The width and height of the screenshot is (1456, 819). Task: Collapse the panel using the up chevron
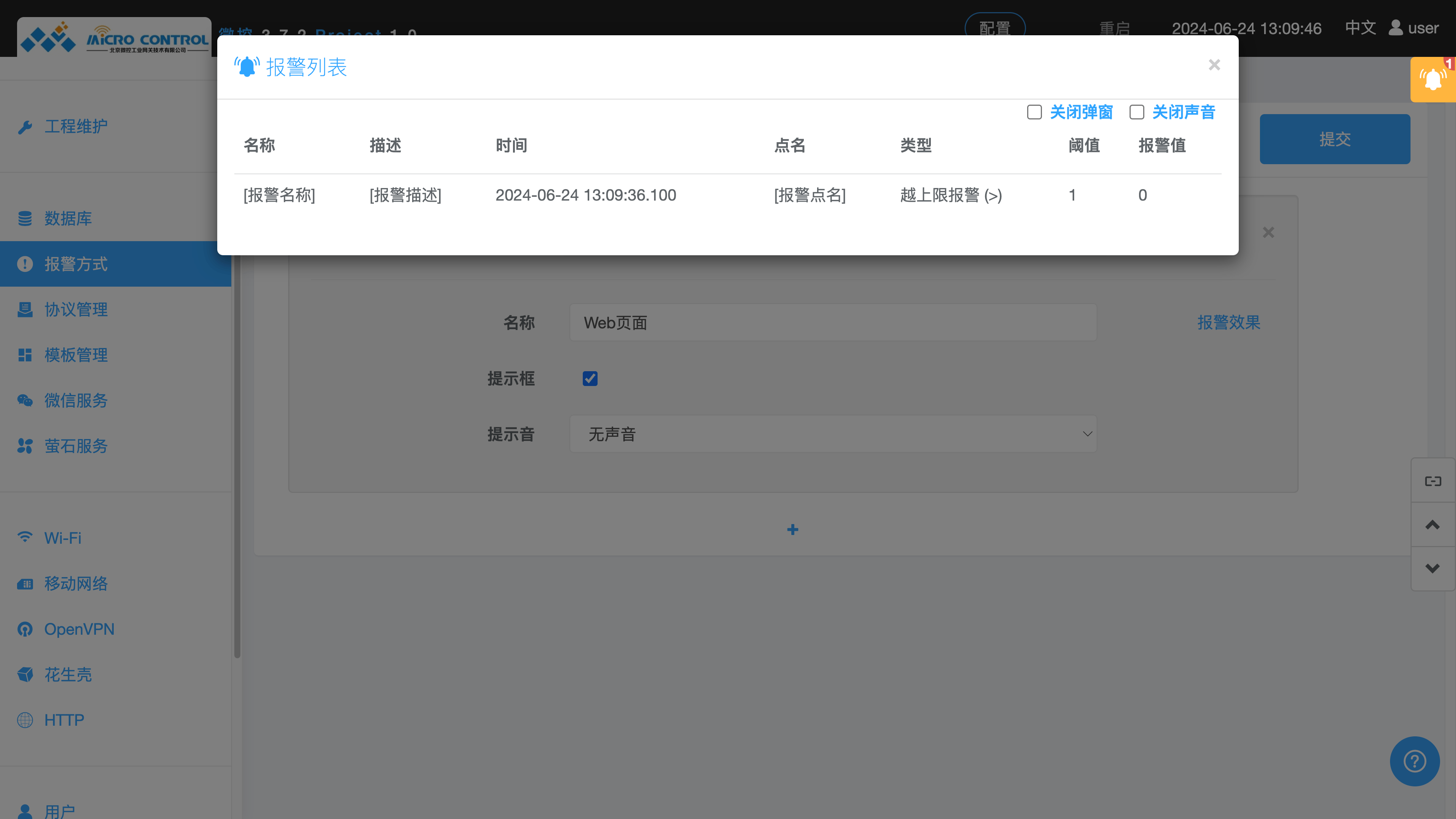1433,524
